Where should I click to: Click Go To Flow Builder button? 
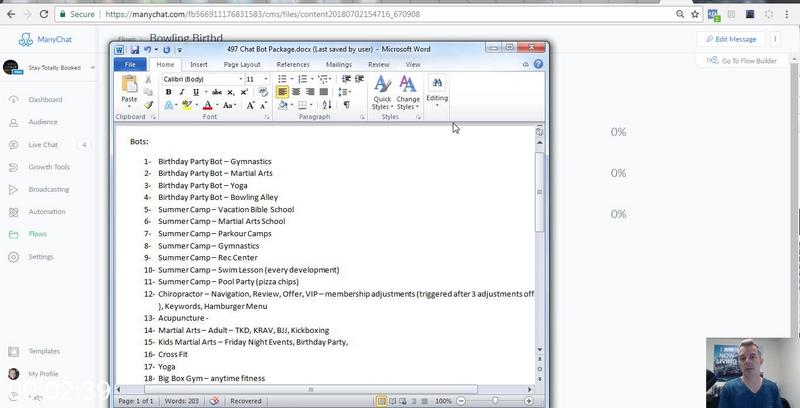[x=741, y=61]
